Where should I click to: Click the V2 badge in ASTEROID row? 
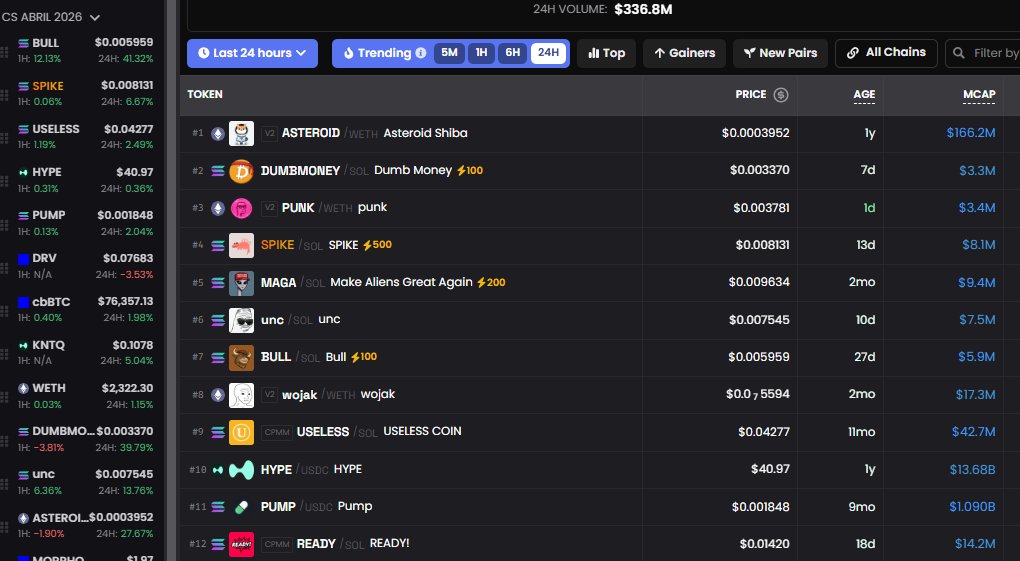(x=269, y=133)
